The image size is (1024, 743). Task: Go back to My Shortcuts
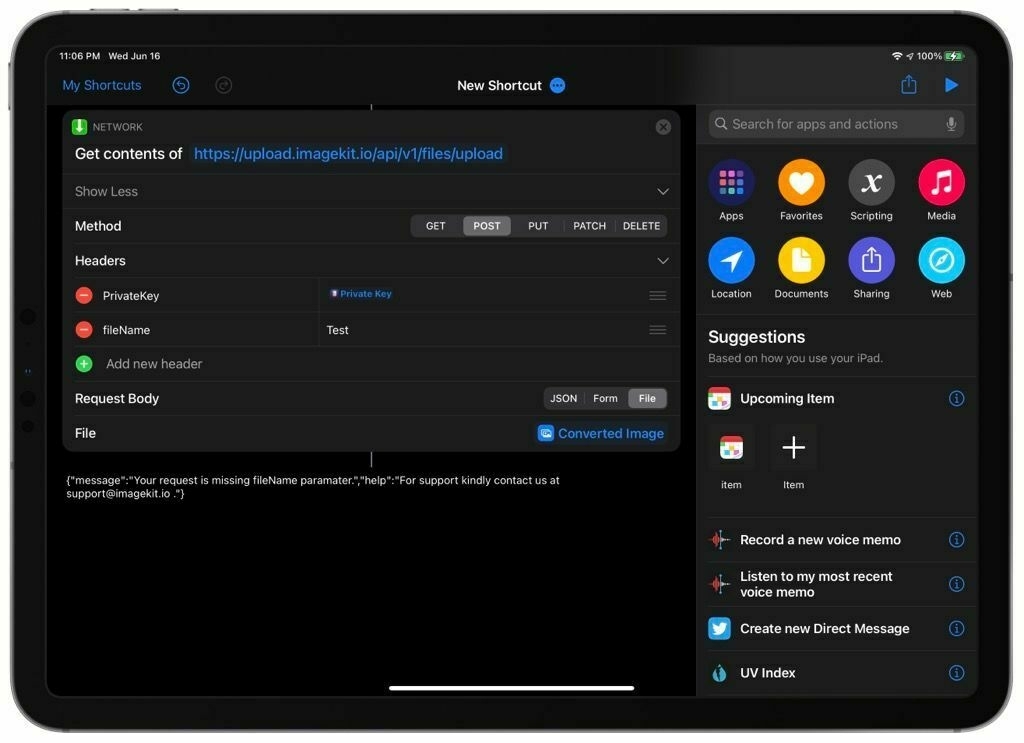click(102, 86)
